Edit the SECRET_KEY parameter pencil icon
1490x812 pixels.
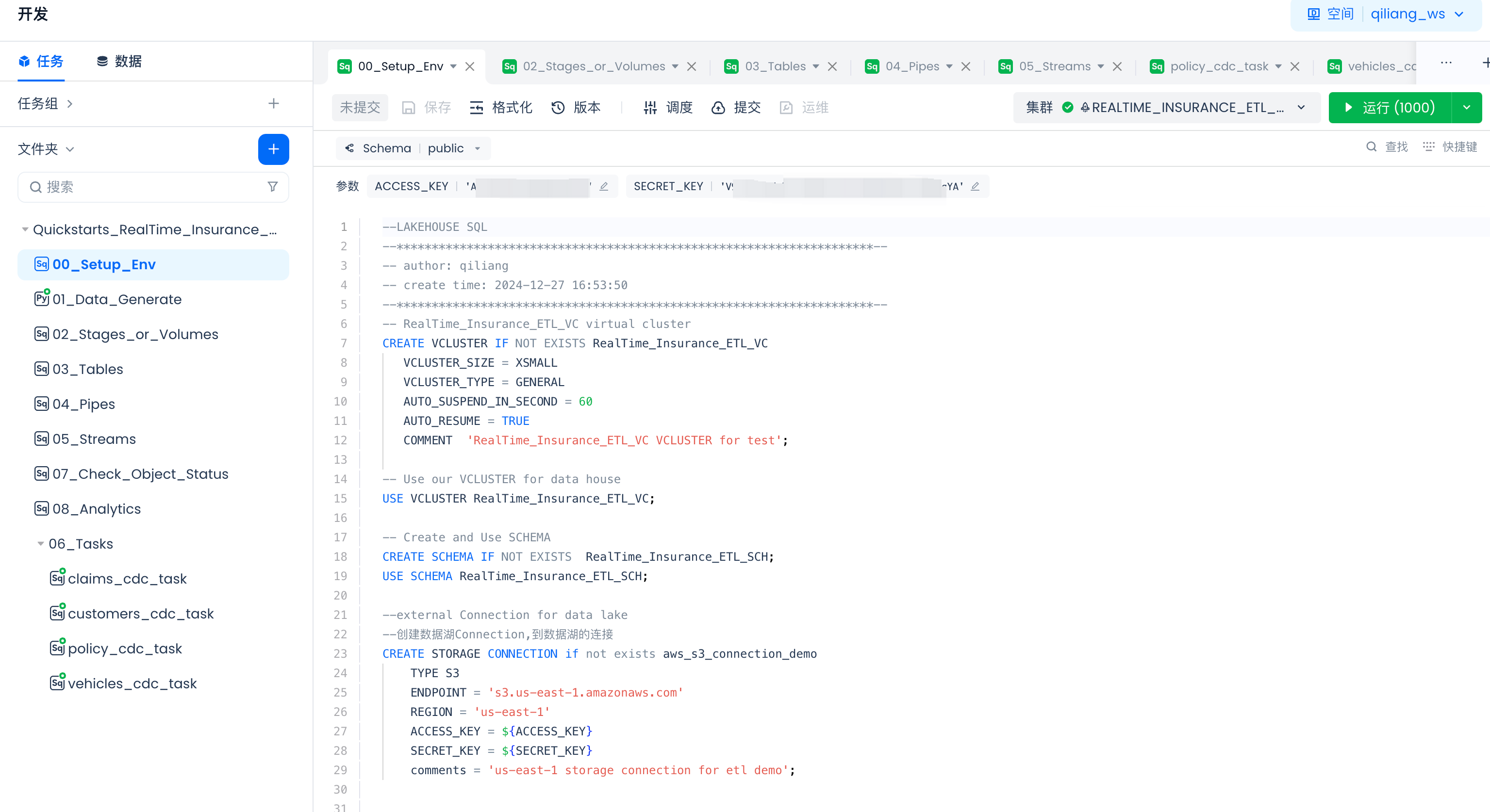pos(975,186)
